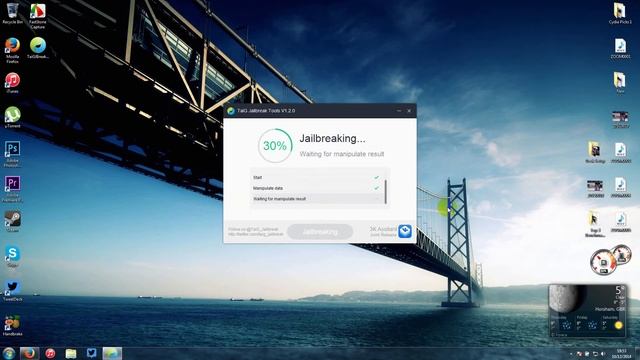Select the "Manipulate data" step row

(316, 188)
